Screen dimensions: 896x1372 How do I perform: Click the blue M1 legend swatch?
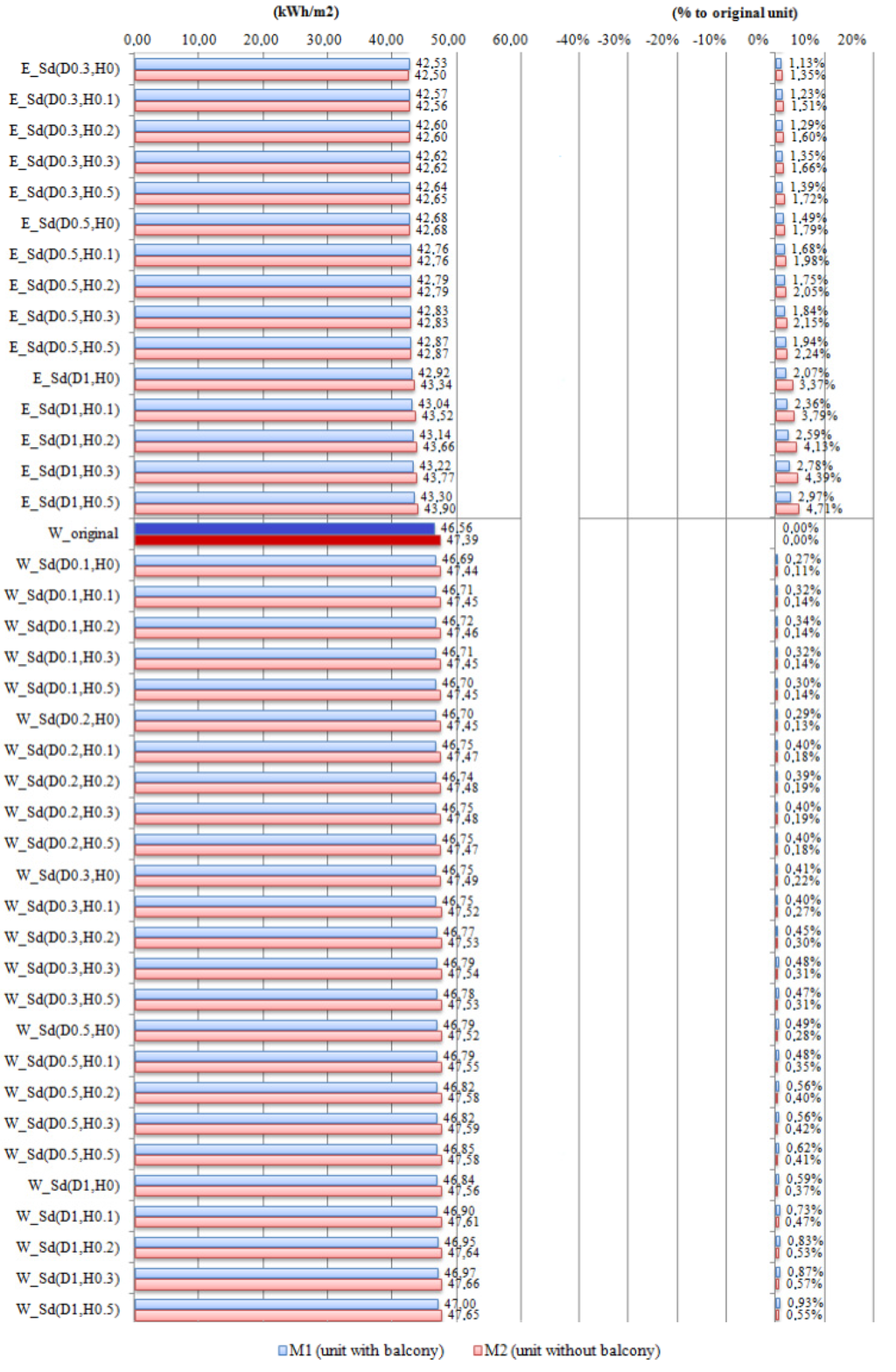click(283, 1350)
